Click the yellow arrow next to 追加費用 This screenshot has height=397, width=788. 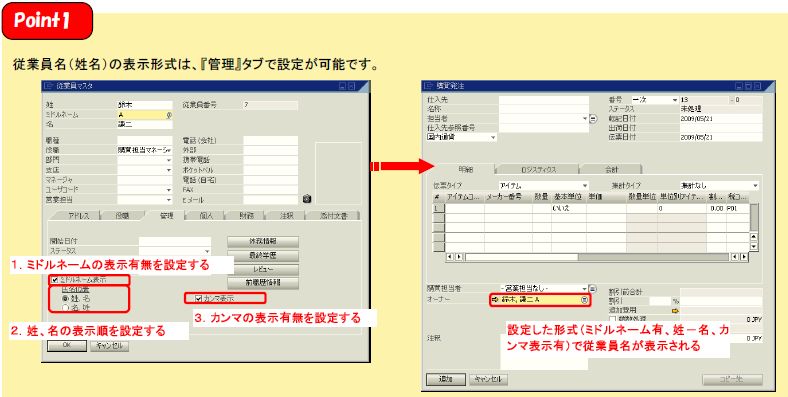click(x=675, y=311)
